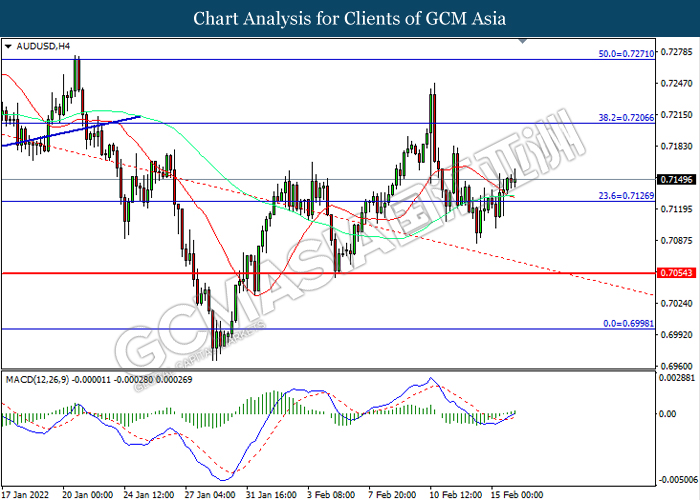Click the price axis value 0.70240
The height and width of the screenshot is (500, 700).
676,303
